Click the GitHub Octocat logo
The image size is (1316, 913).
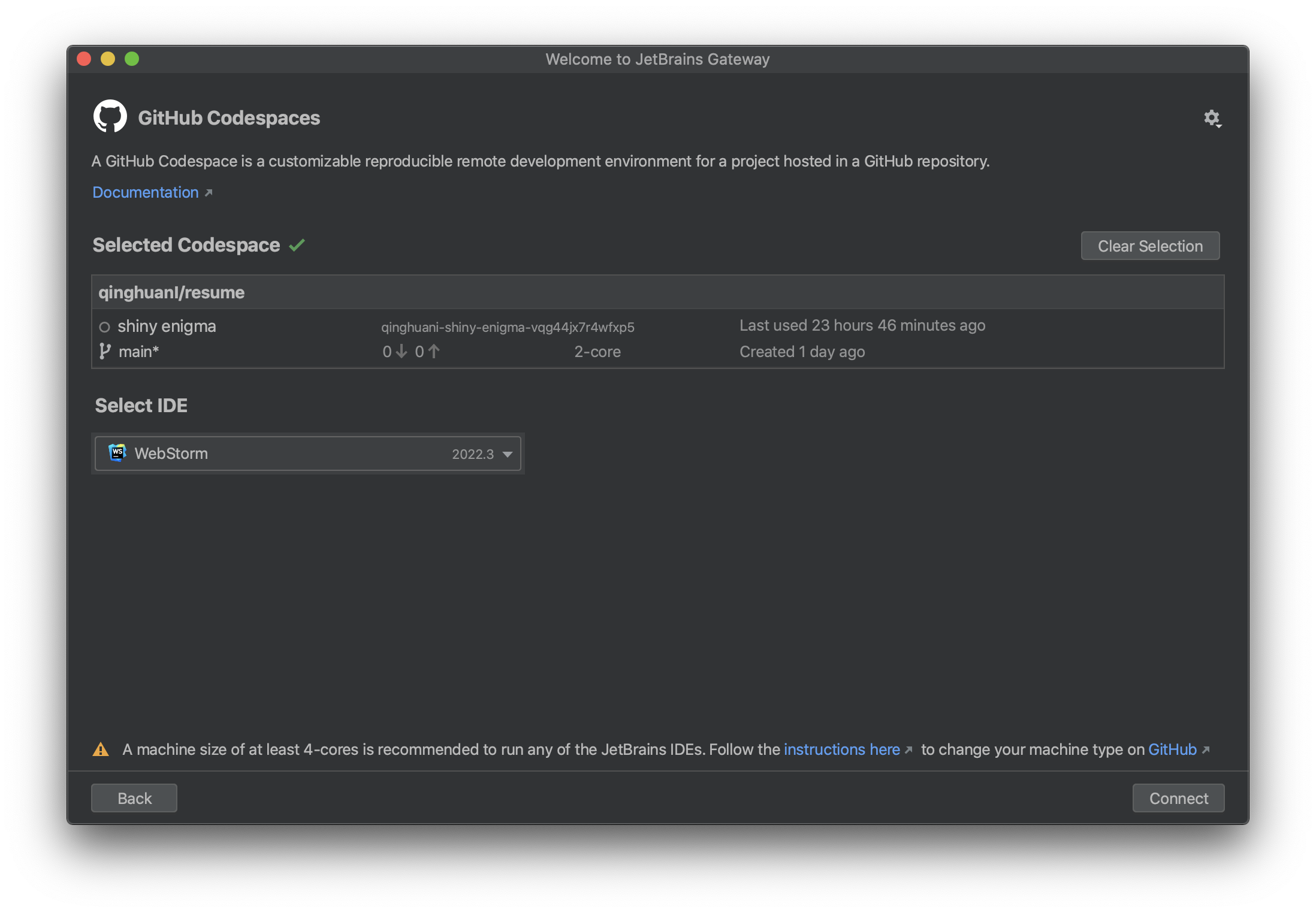point(110,116)
